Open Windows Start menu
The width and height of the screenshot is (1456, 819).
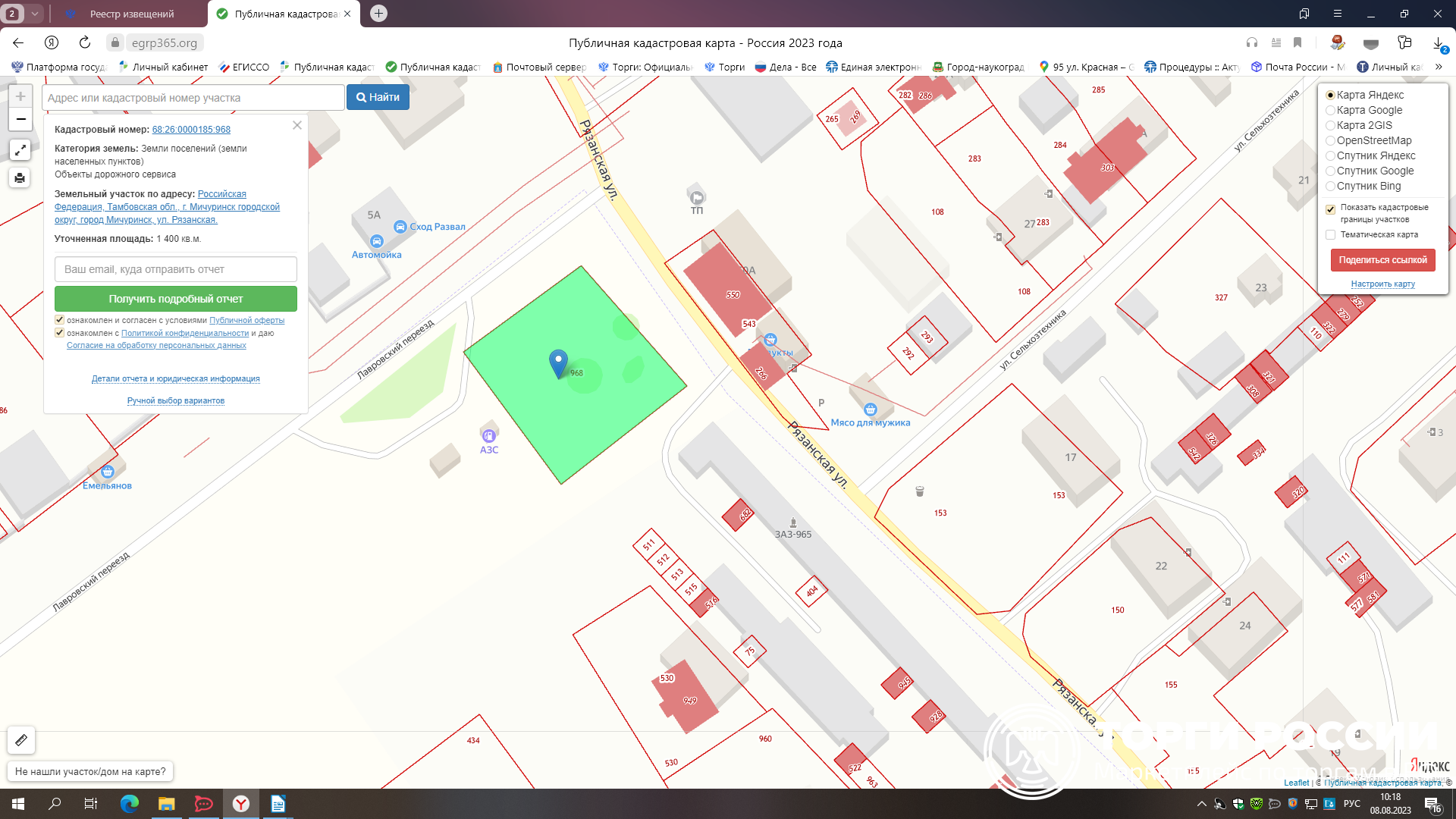(x=18, y=804)
